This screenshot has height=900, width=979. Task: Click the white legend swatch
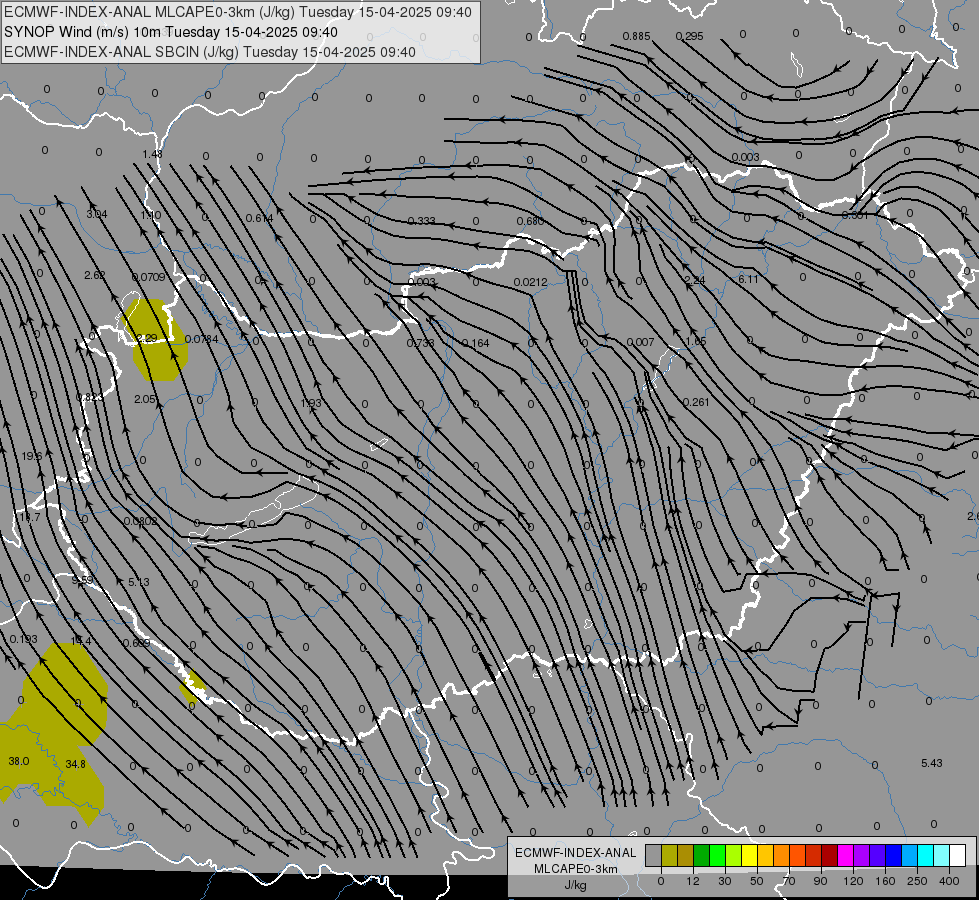point(957,856)
